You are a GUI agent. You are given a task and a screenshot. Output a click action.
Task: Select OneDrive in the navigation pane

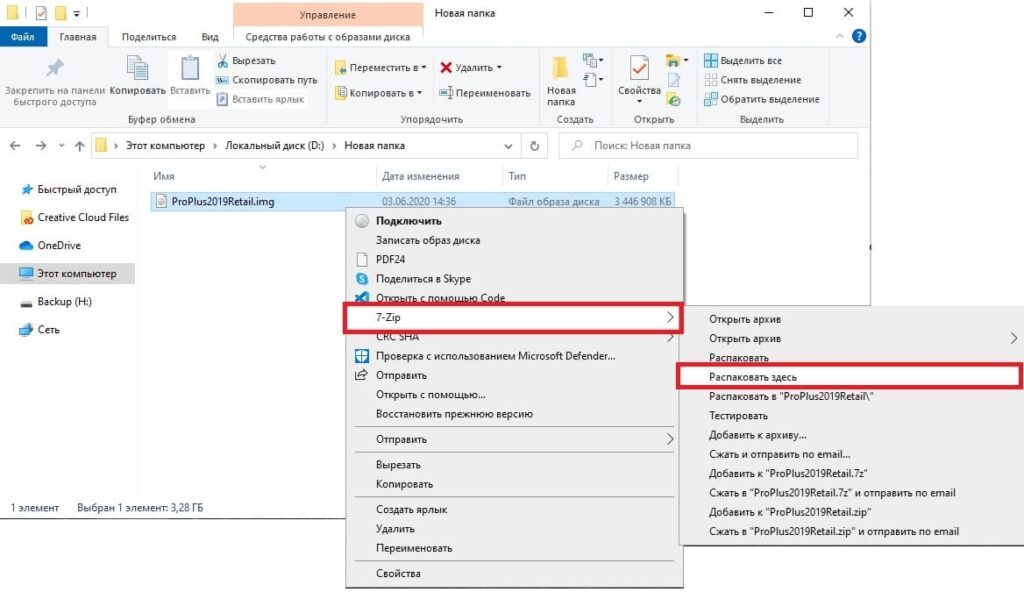(x=50, y=246)
